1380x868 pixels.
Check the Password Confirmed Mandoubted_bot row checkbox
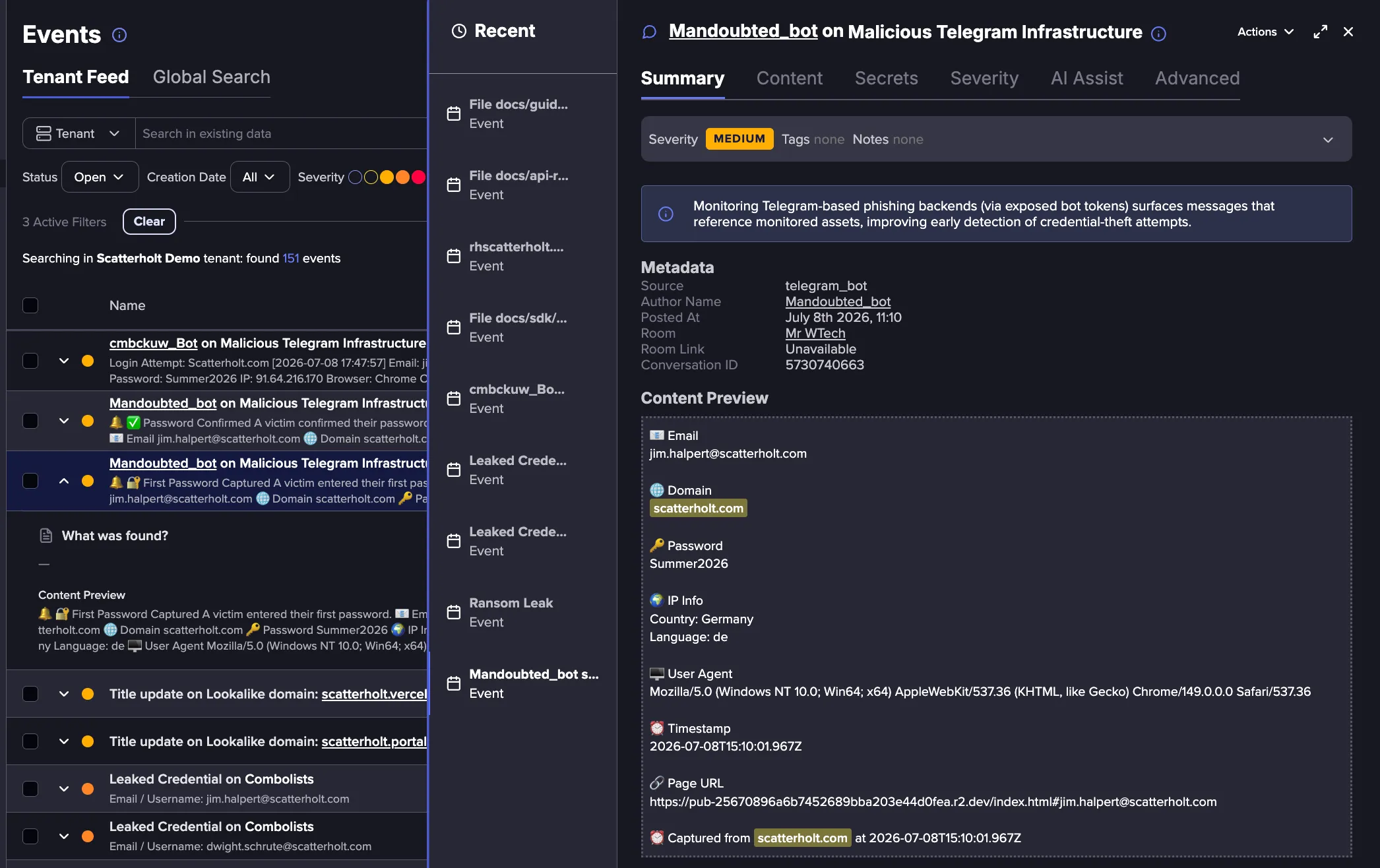tap(30, 421)
